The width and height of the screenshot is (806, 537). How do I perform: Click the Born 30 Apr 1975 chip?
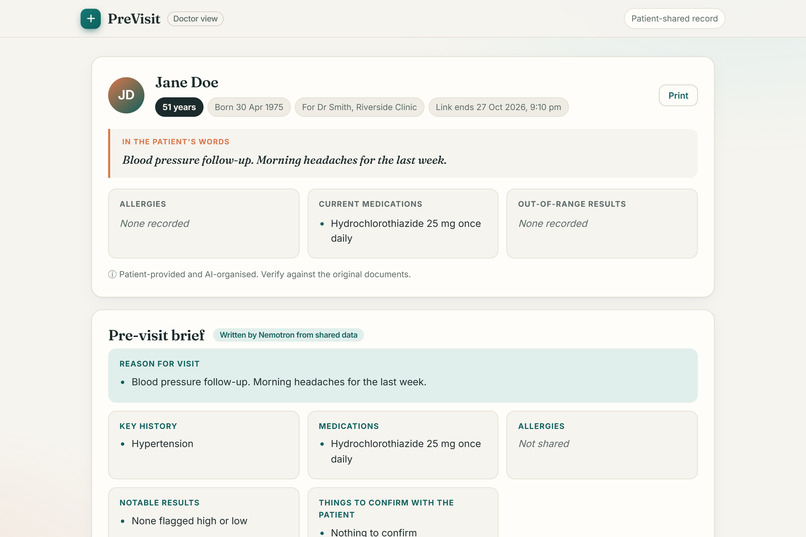pos(249,107)
